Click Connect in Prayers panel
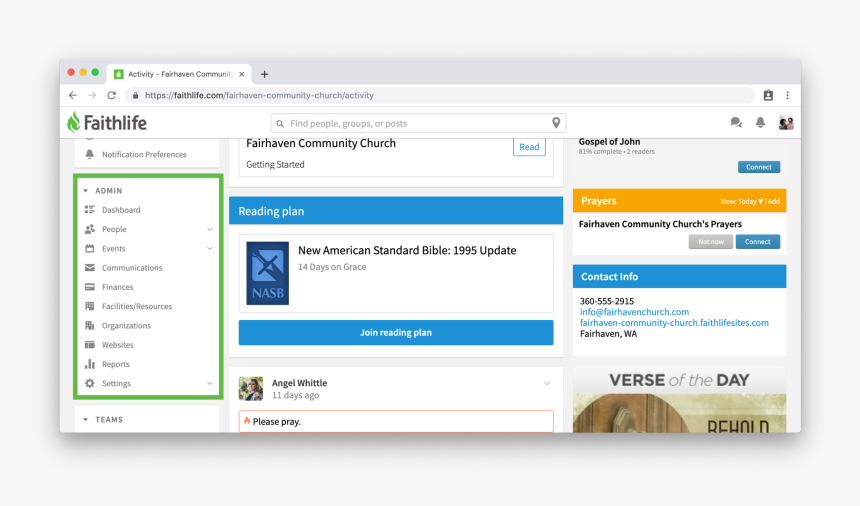This screenshot has height=506, width=860. pos(758,242)
